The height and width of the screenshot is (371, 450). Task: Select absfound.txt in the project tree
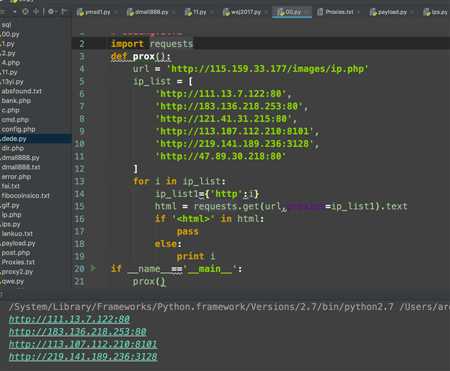point(21,91)
